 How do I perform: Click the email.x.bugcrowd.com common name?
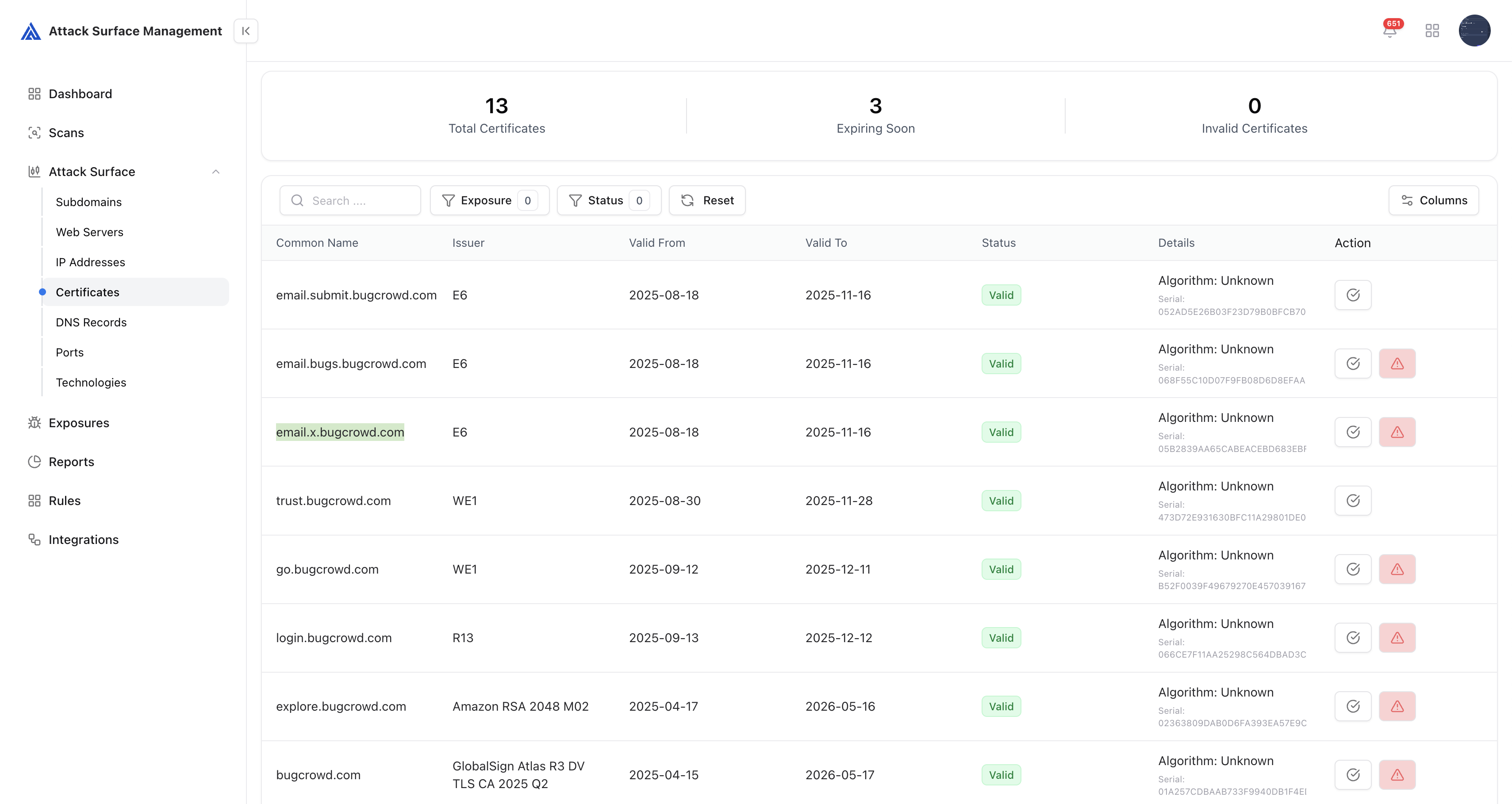click(340, 432)
